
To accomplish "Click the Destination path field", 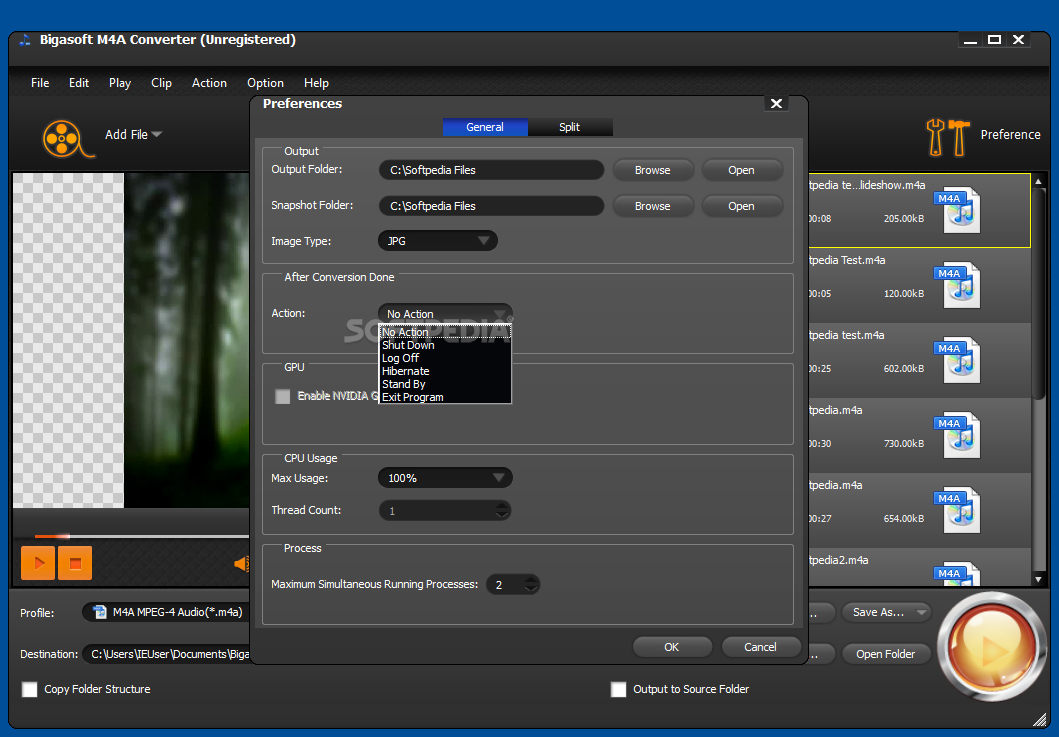I will coord(166,654).
